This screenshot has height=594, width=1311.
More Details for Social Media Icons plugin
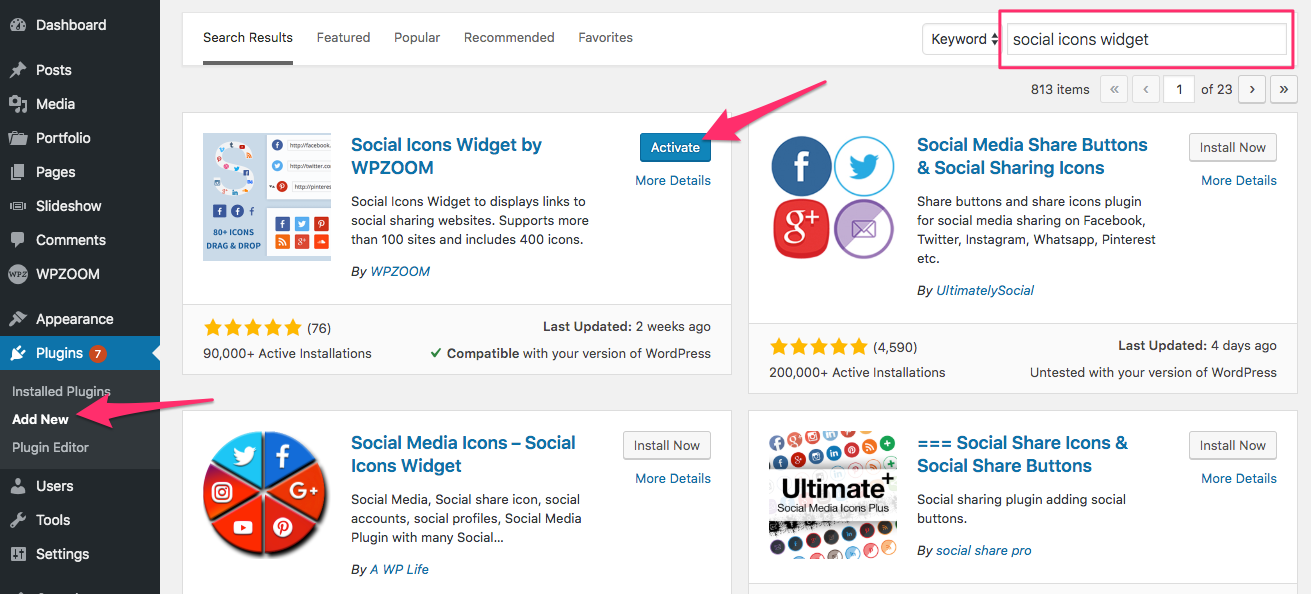click(x=673, y=479)
